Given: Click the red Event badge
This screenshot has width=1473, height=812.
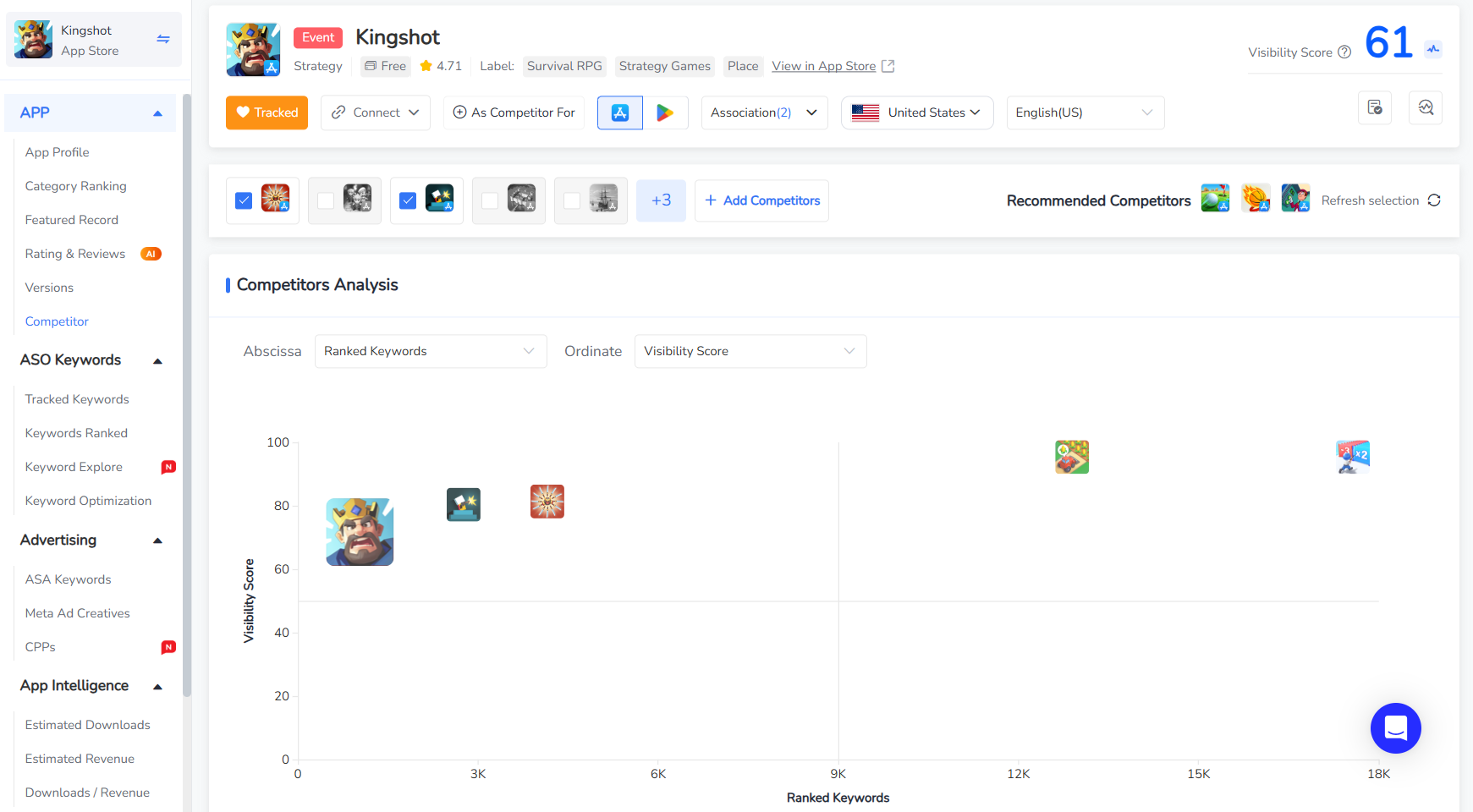Looking at the screenshot, I should pyautogui.click(x=318, y=37).
